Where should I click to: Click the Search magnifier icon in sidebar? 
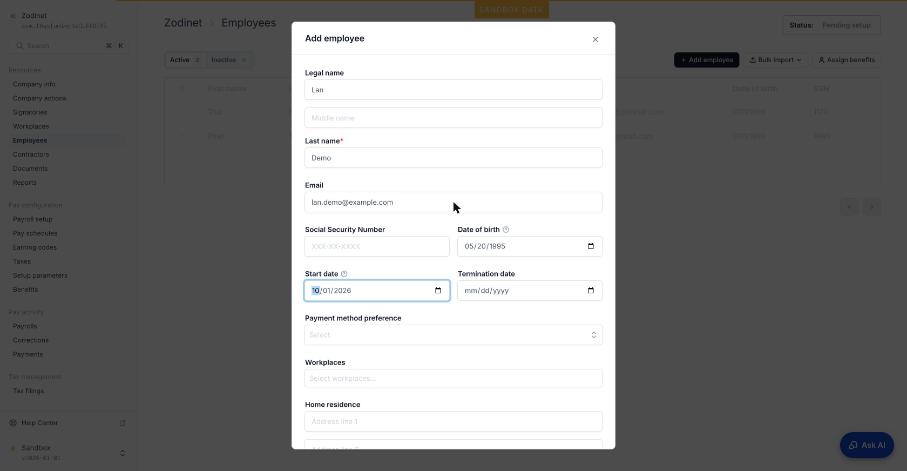(20, 46)
